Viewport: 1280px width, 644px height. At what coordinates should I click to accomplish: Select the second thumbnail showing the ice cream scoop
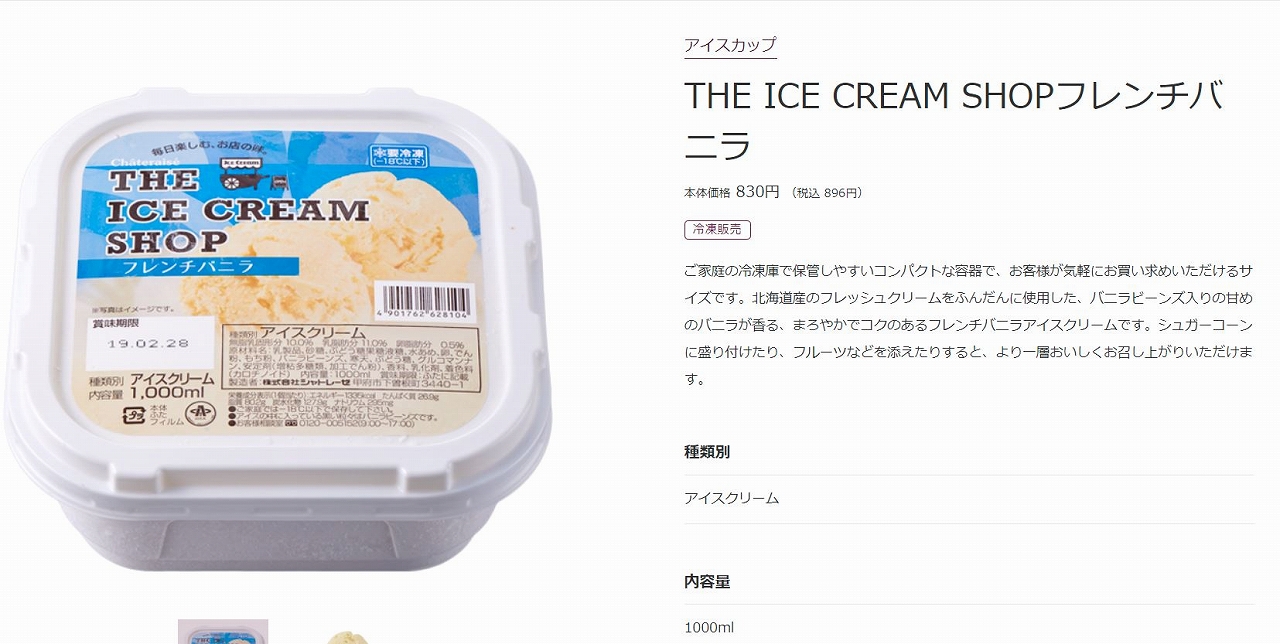tap(346, 636)
